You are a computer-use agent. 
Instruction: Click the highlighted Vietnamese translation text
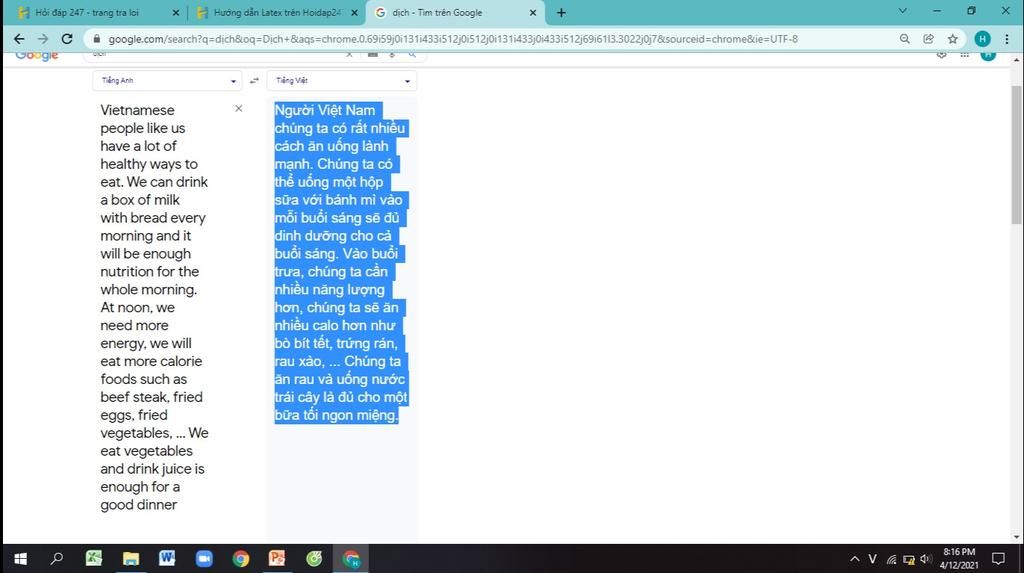[340, 262]
